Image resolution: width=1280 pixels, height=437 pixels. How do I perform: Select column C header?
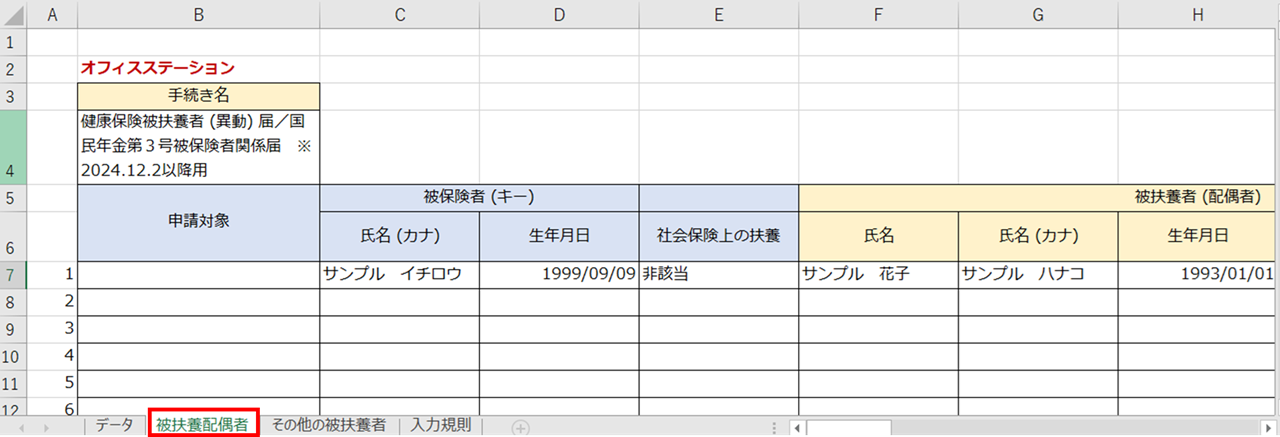400,14
